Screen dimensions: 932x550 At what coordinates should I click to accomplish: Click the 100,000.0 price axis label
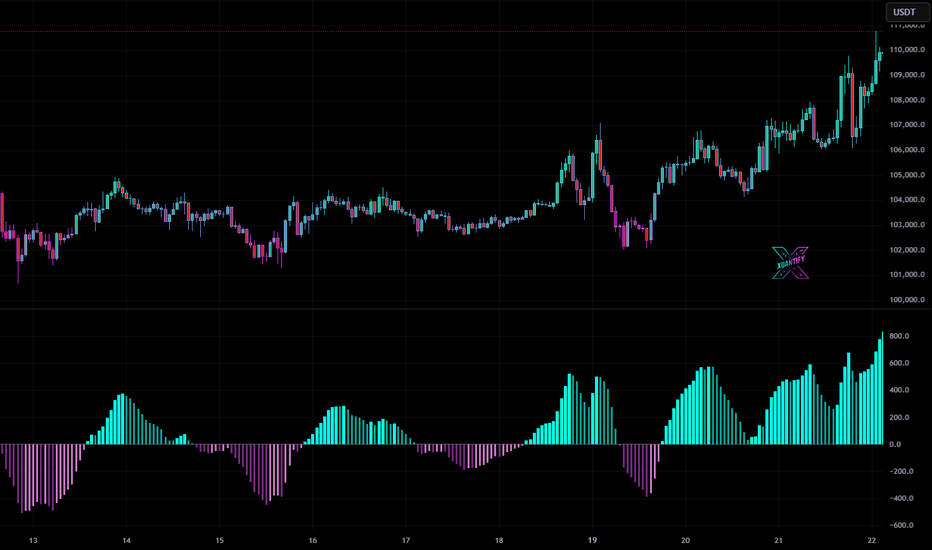point(907,300)
